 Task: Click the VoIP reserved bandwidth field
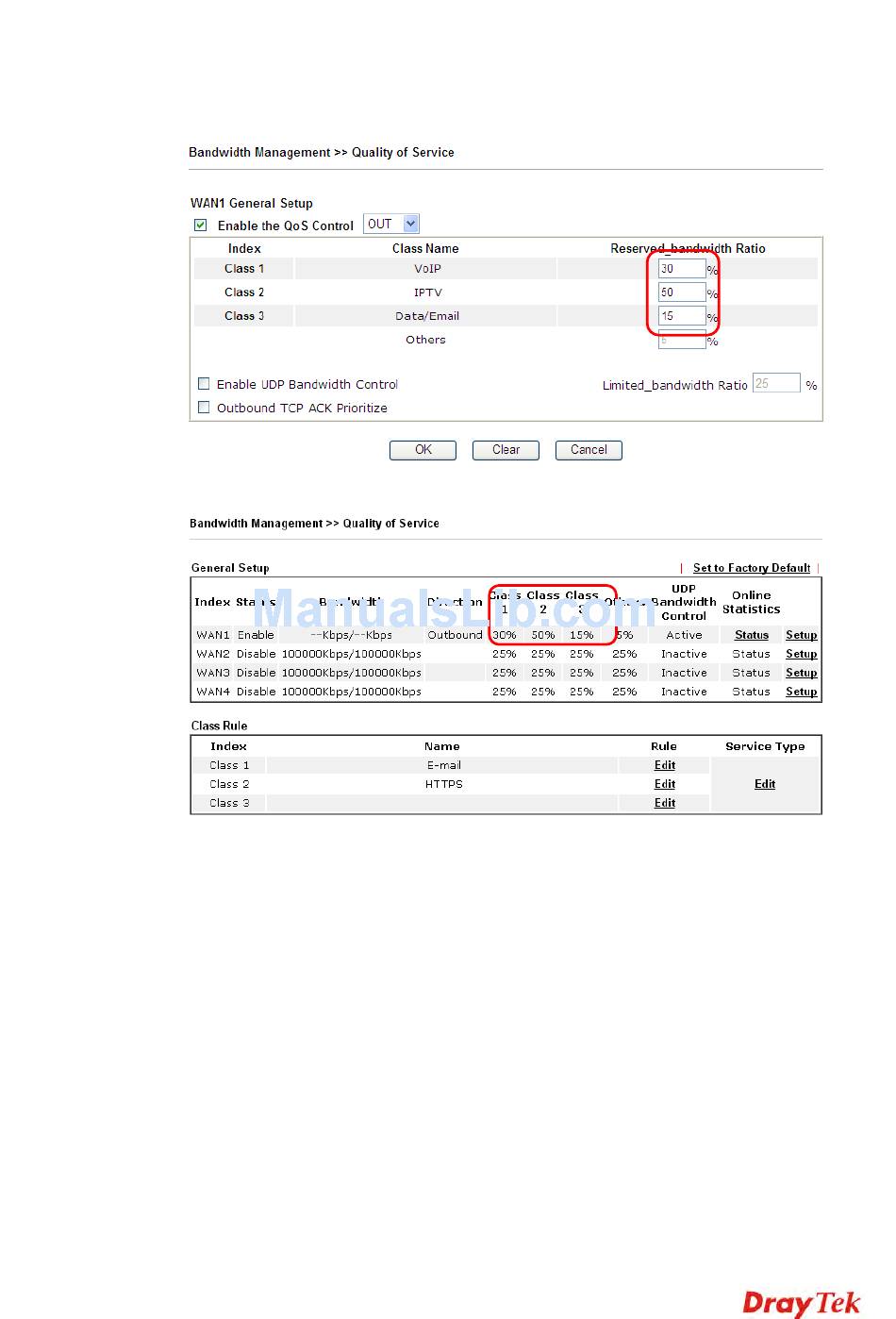point(682,269)
